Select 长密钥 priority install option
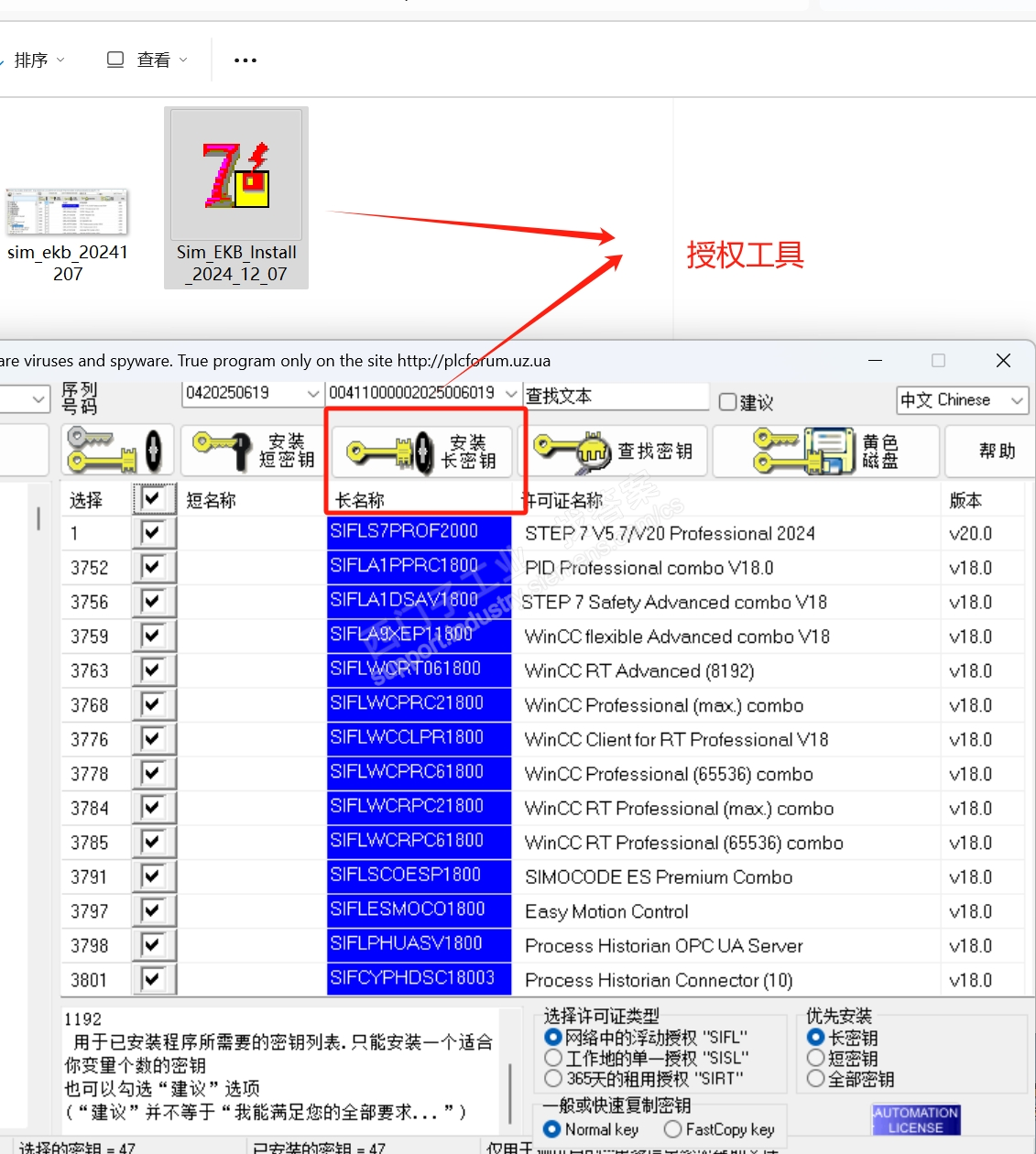The image size is (1036, 1154). coord(815,1038)
